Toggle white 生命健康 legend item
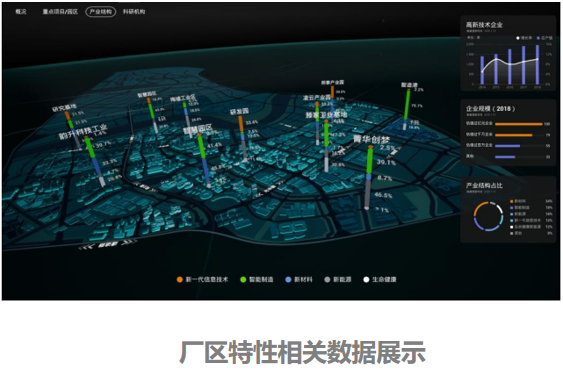Screen dimensions: 563x370 (380, 279)
